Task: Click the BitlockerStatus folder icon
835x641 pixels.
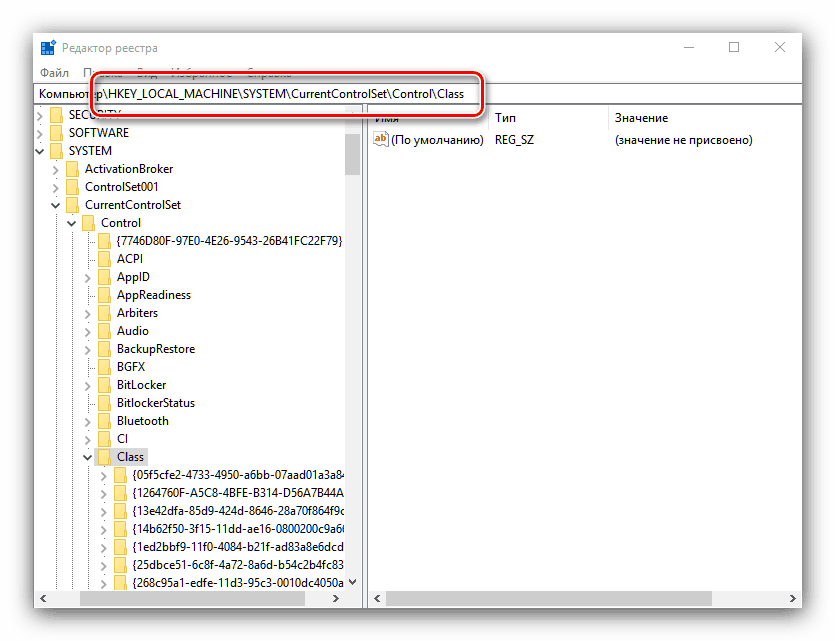Action: 104,403
